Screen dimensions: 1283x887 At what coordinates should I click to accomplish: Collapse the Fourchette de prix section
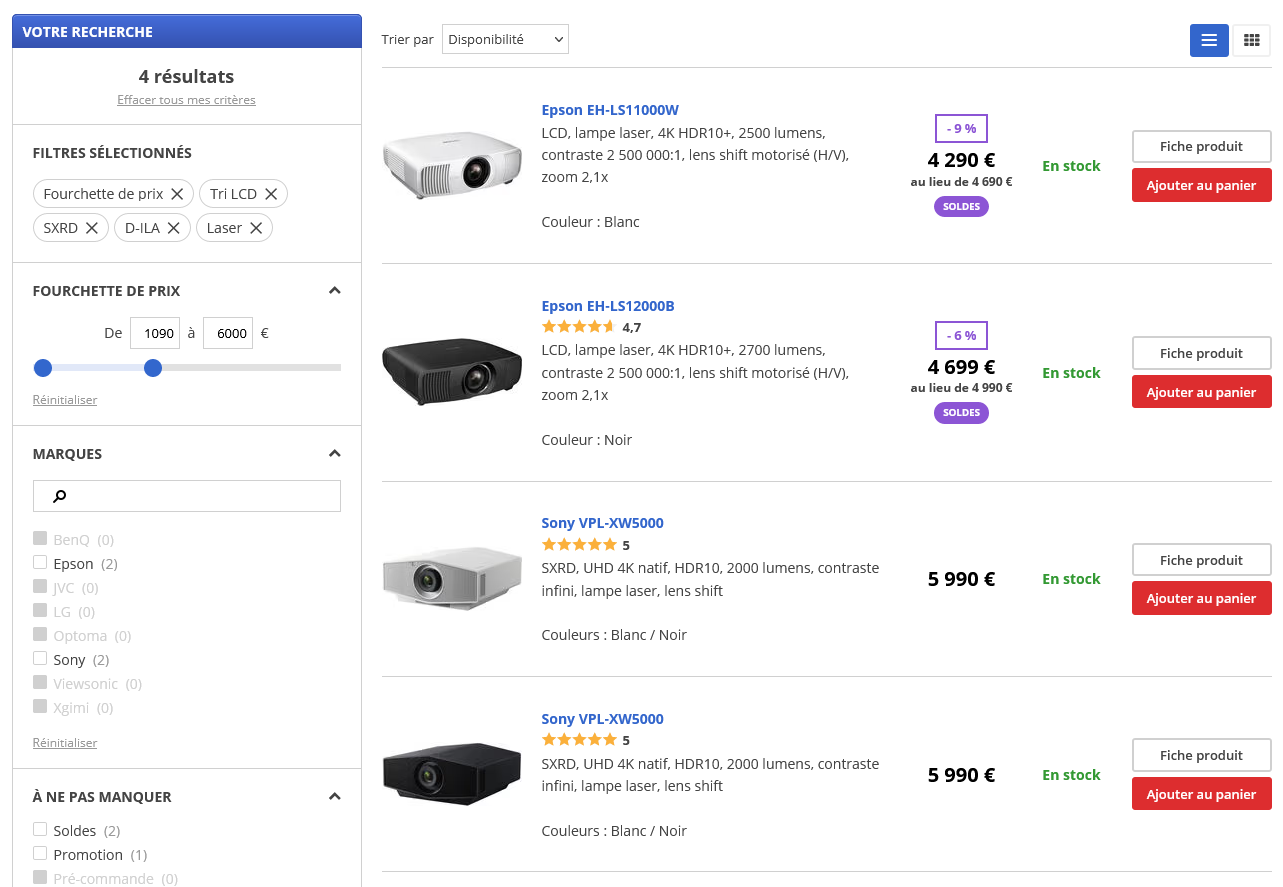click(x=335, y=291)
